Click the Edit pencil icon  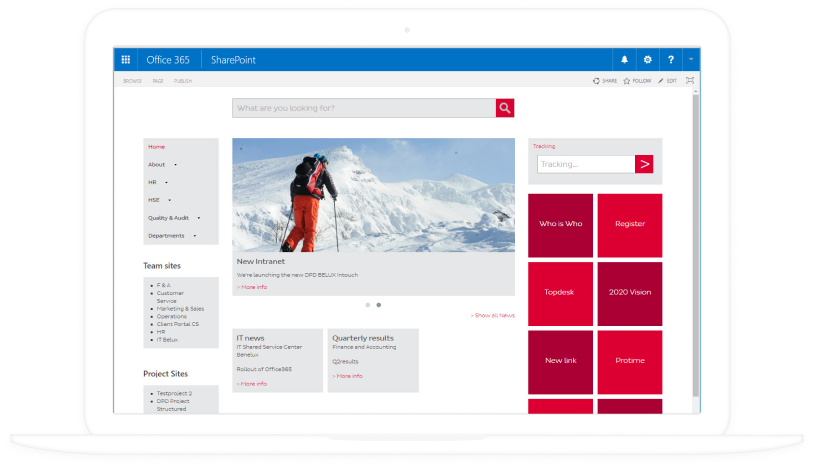[661, 81]
